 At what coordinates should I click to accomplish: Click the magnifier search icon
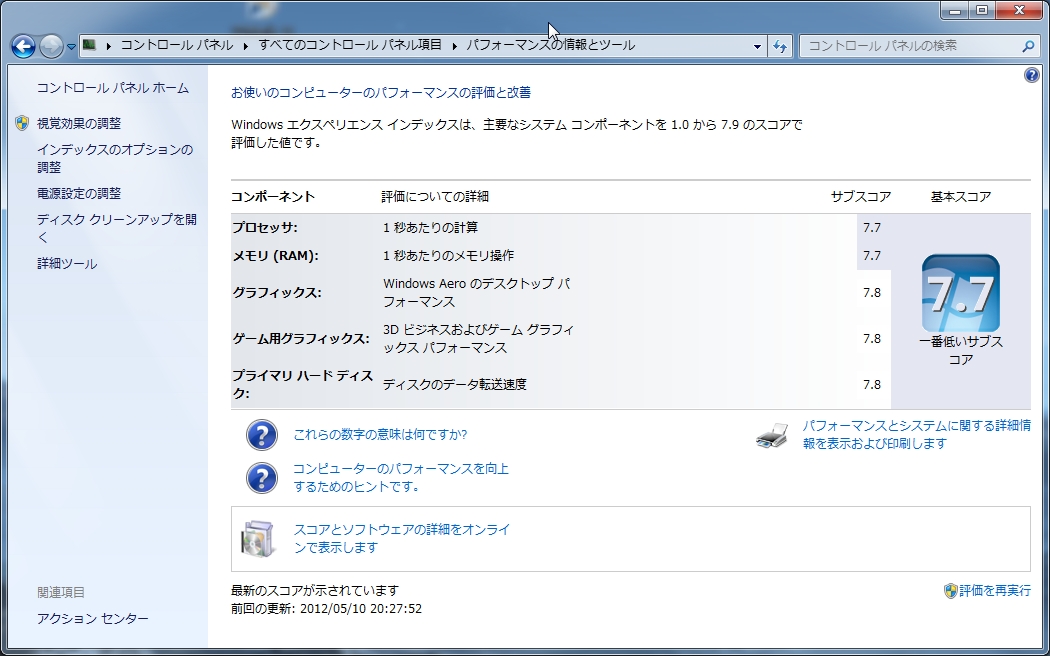pyautogui.click(x=1029, y=46)
